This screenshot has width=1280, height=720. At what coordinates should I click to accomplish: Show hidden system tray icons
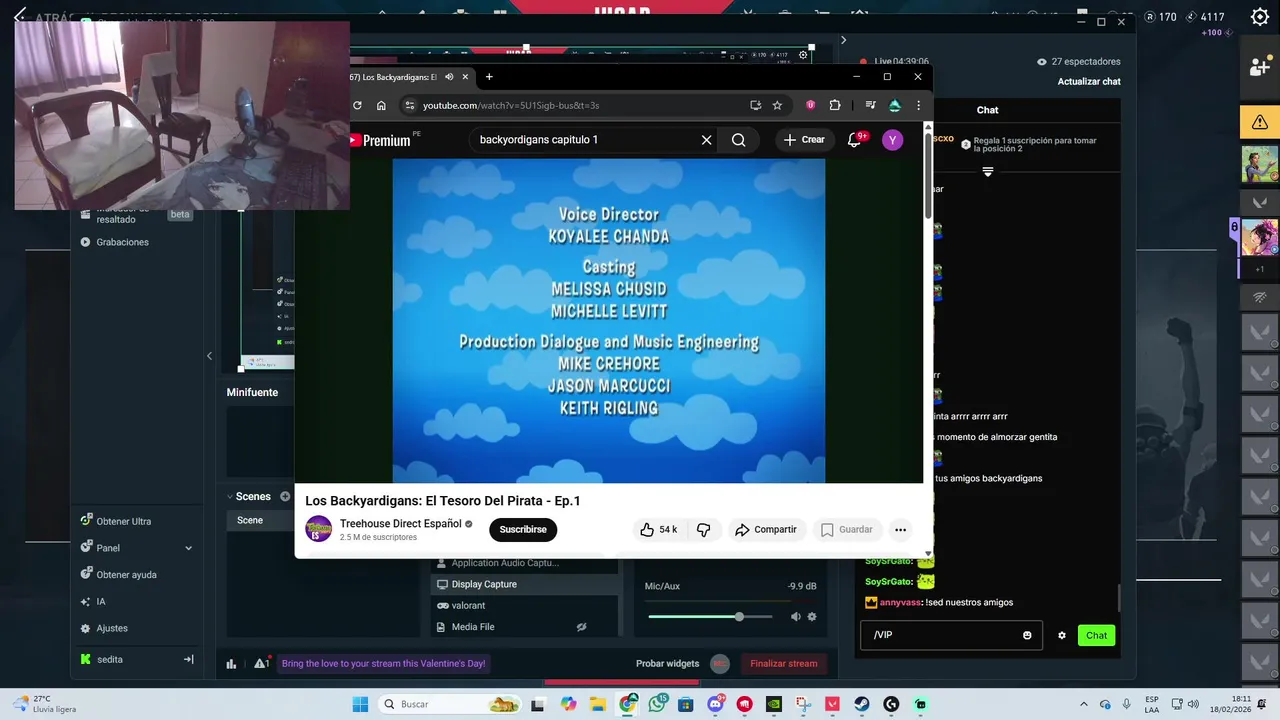[1083, 704]
